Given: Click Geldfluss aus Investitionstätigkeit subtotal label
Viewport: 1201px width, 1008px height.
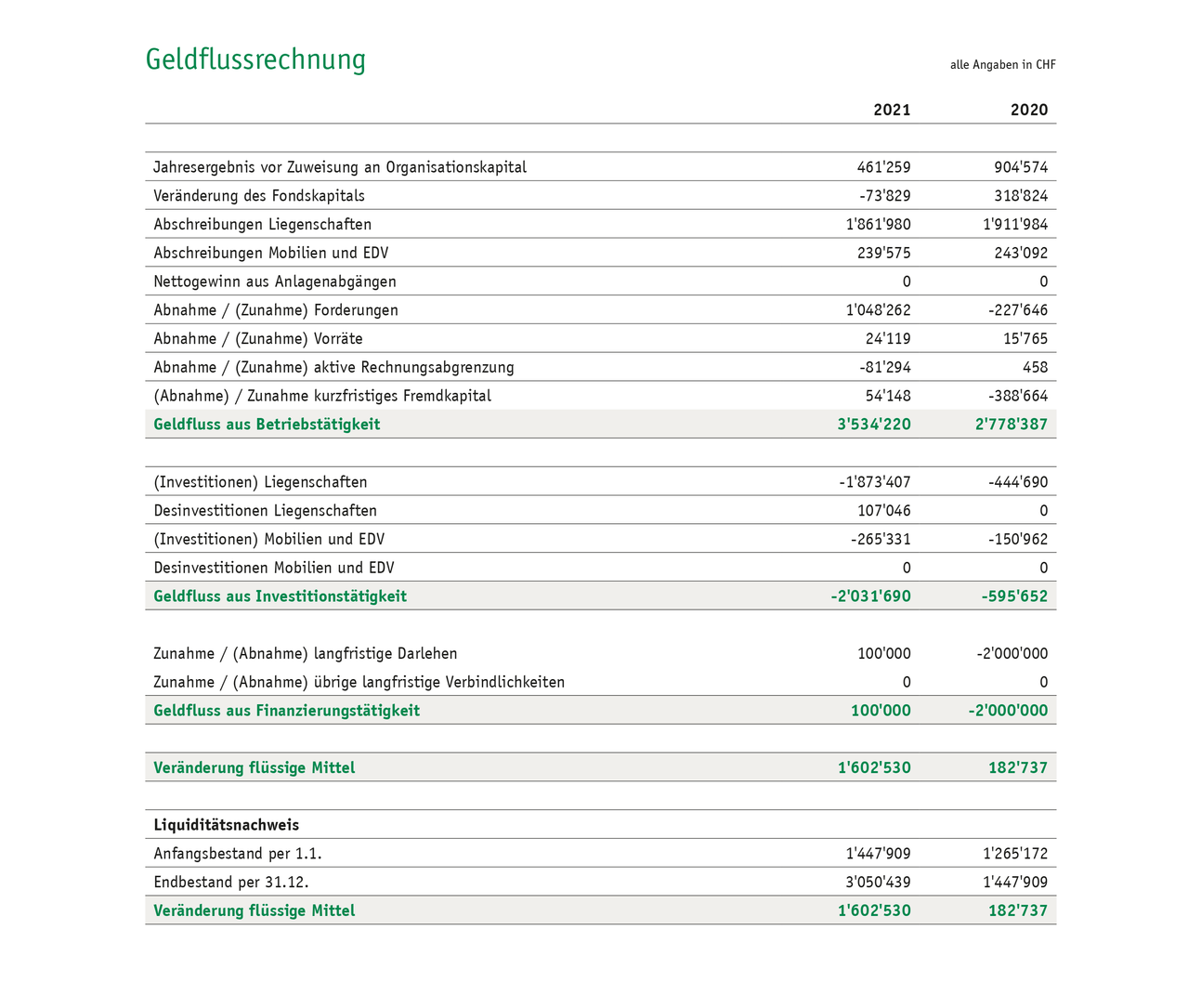Looking at the screenshot, I should point(280,596).
